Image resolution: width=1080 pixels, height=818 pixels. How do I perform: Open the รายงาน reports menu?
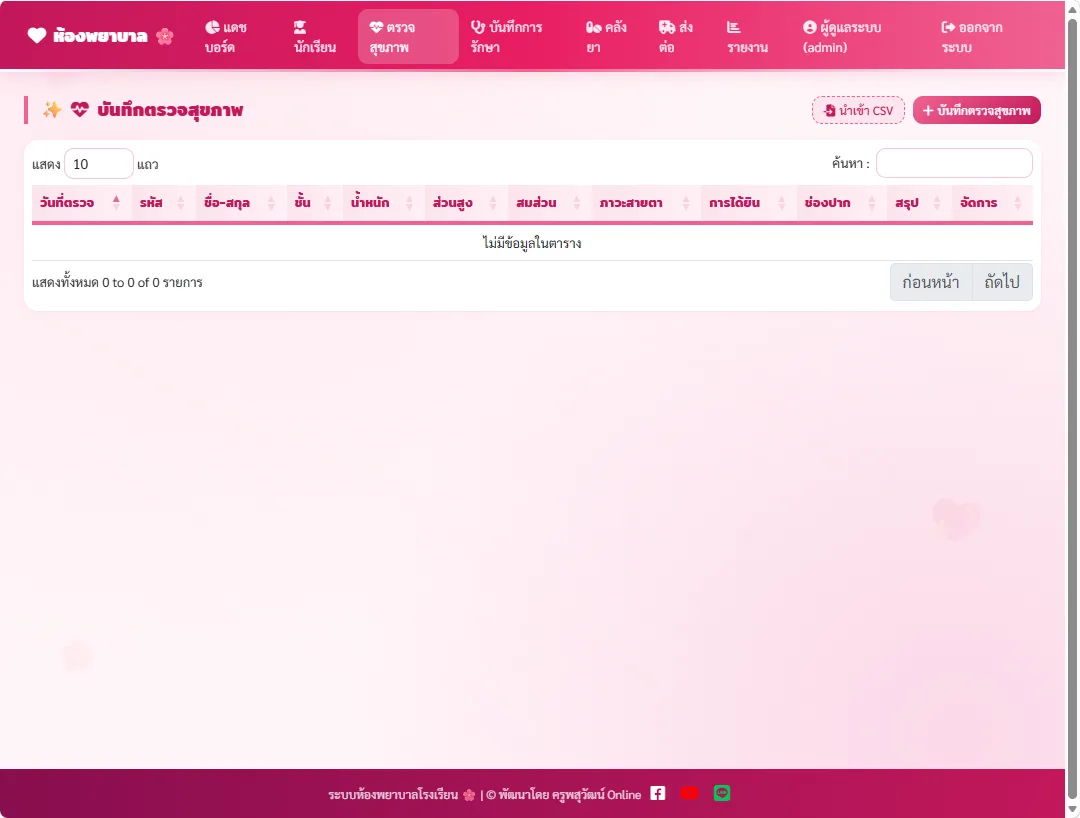(x=747, y=37)
